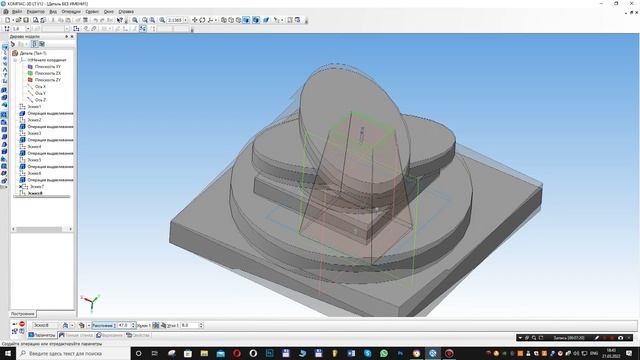Select the rotate view tool
The height and width of the screenshot is (360, 640).
tap(202, 20)
